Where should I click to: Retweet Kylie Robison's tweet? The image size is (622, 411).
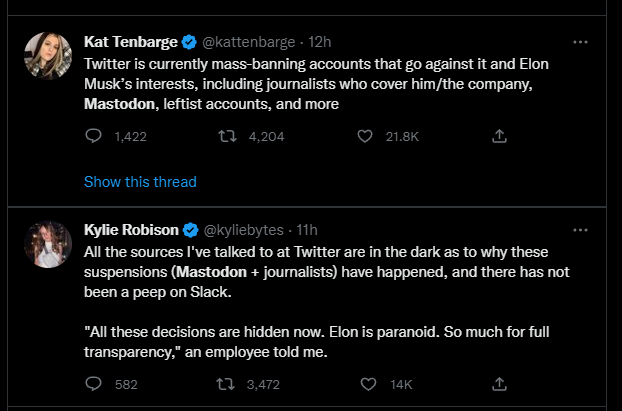(226, 384)
